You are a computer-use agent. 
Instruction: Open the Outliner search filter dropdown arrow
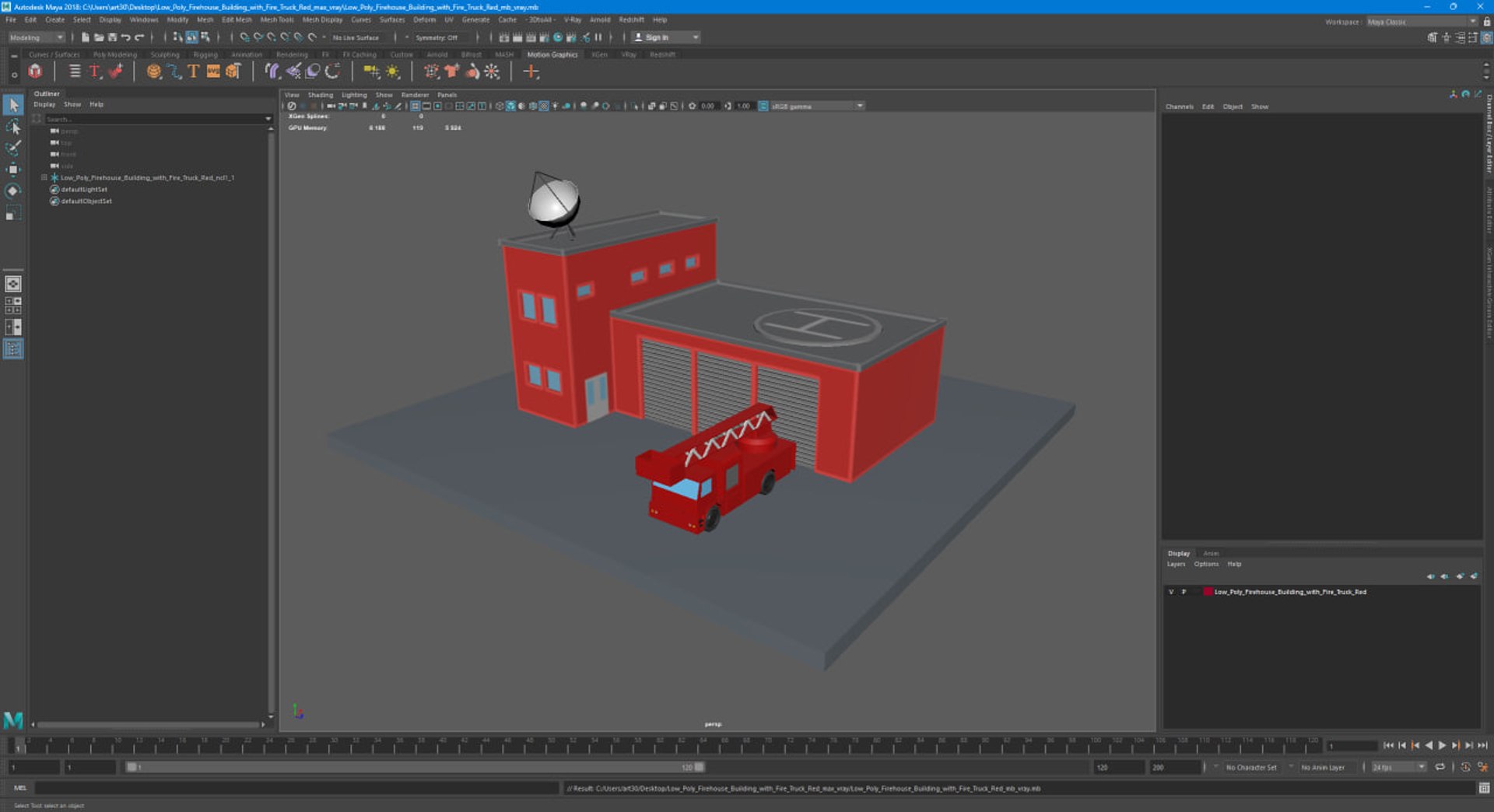268,119
